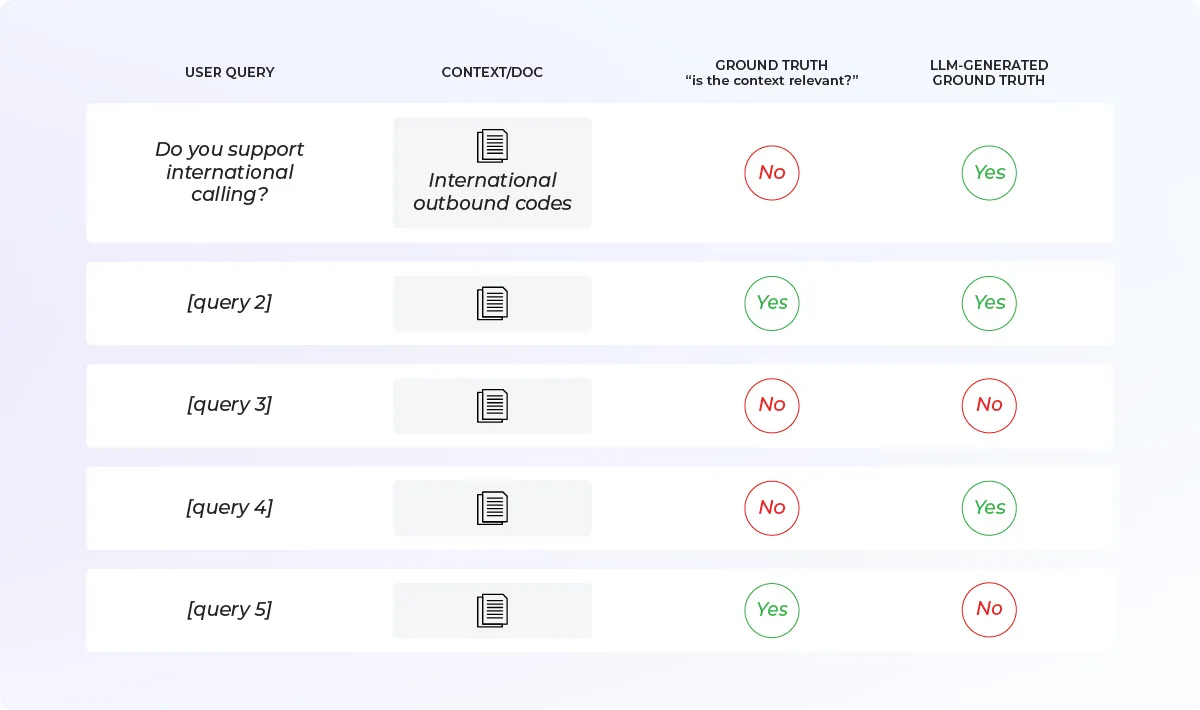Click the document icon above International outbound codes

tap(492, 146)
